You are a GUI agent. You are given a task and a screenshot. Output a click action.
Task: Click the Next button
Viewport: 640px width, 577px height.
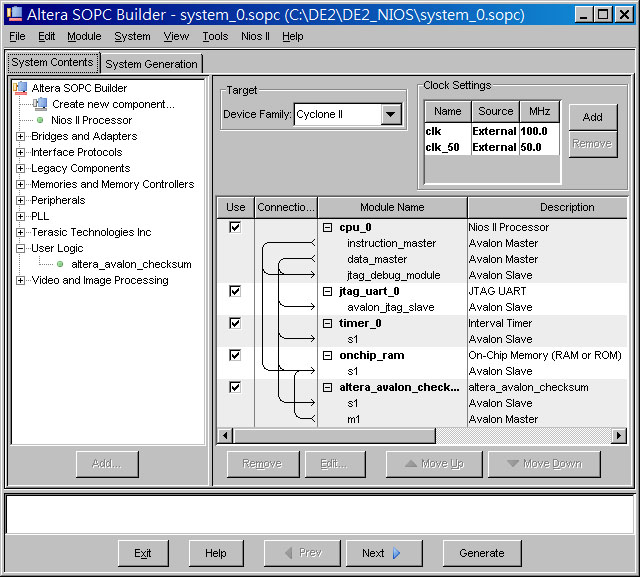[384, 553]
